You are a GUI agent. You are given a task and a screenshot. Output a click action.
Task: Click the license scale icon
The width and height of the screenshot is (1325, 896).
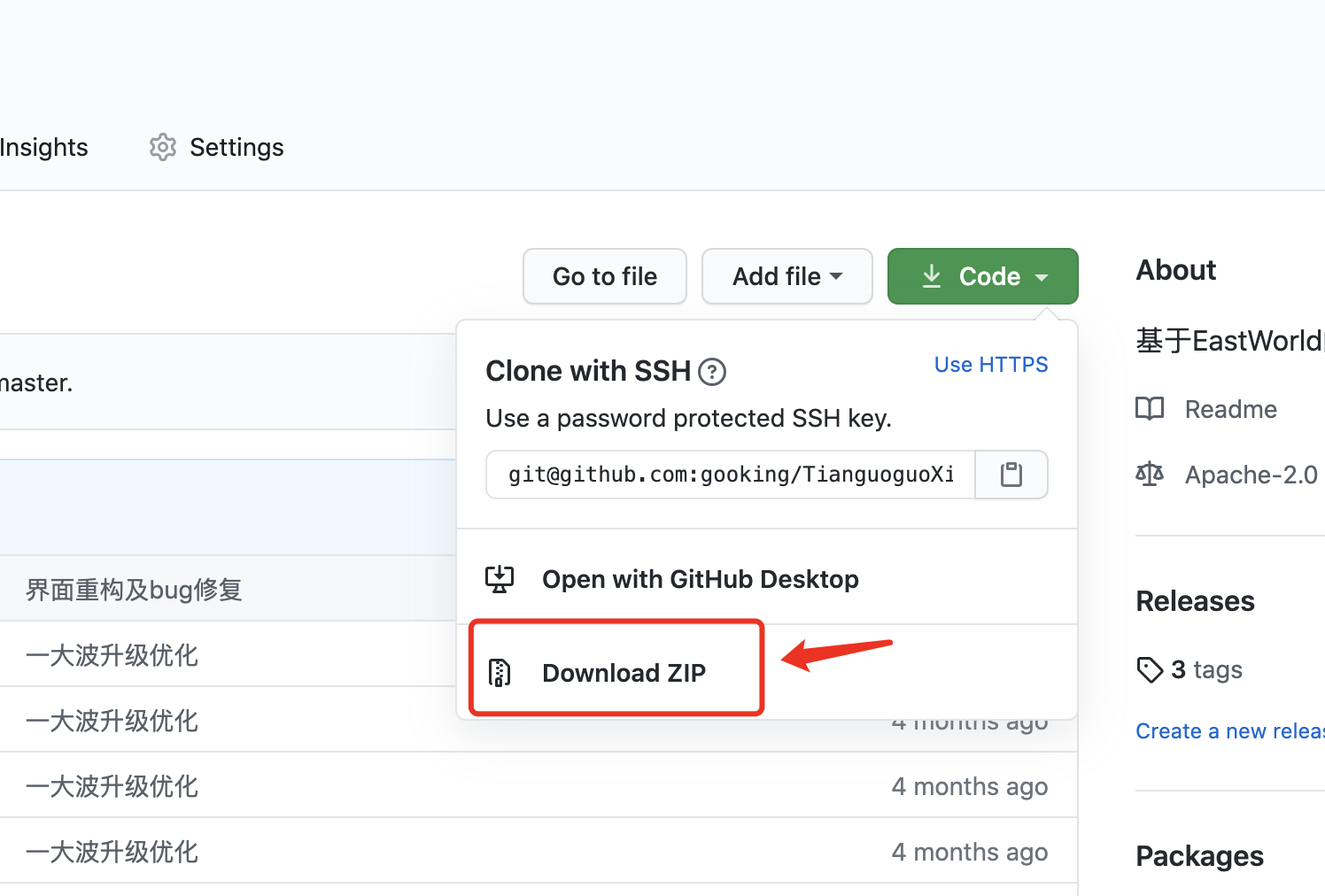coord(1150,475)
